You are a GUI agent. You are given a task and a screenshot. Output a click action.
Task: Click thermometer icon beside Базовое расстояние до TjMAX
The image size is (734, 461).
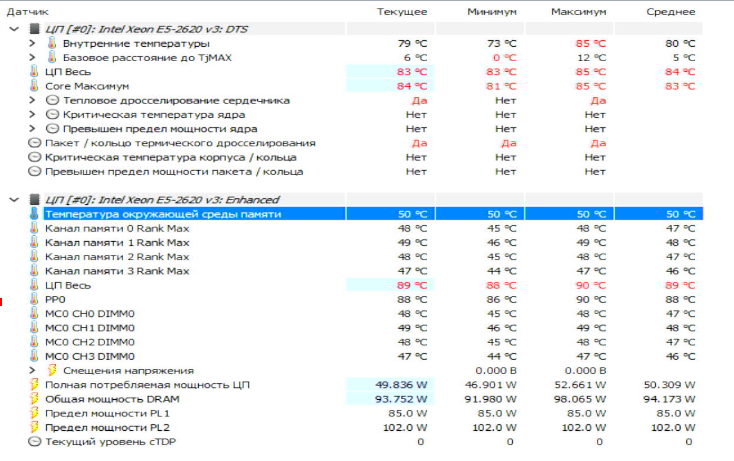(x=52, y=58)
